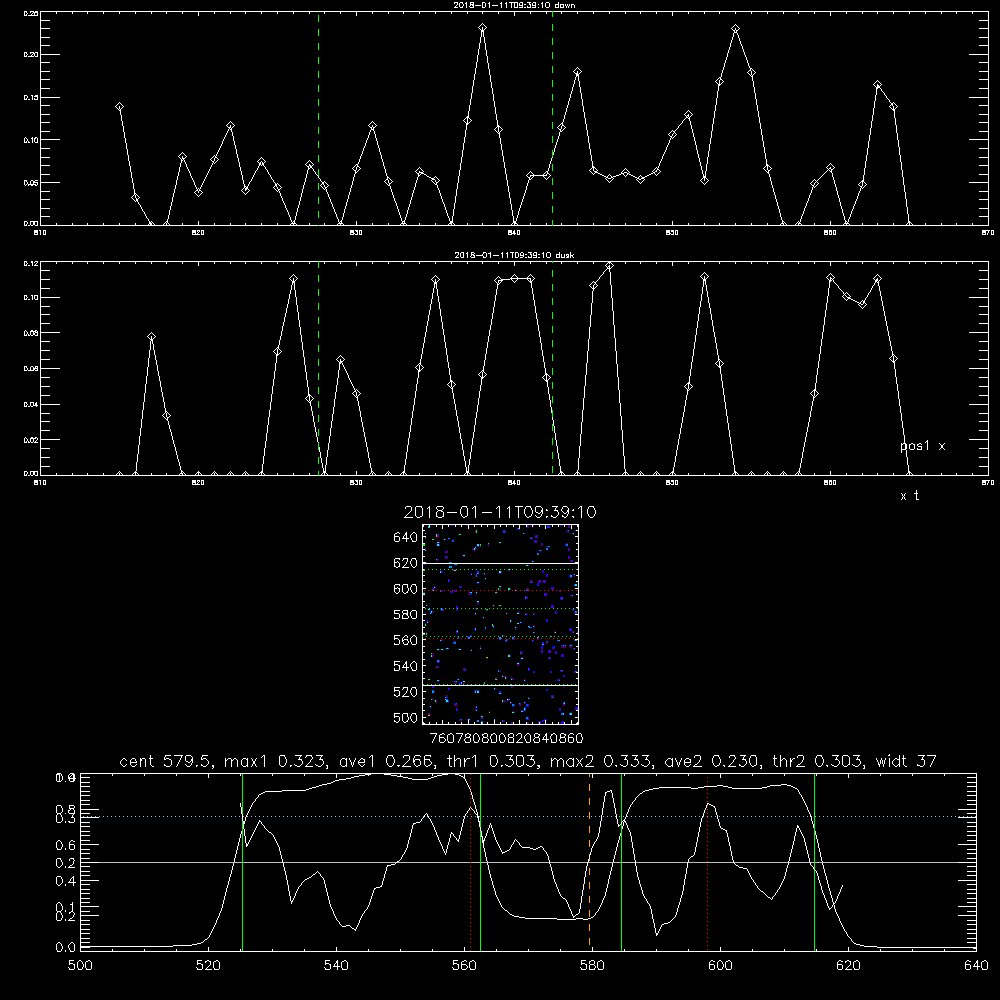This screenshot has height=1000, width=1000.
Task: Click the highest diamond marker in dawn plot near 838
Action: point(483,27)
